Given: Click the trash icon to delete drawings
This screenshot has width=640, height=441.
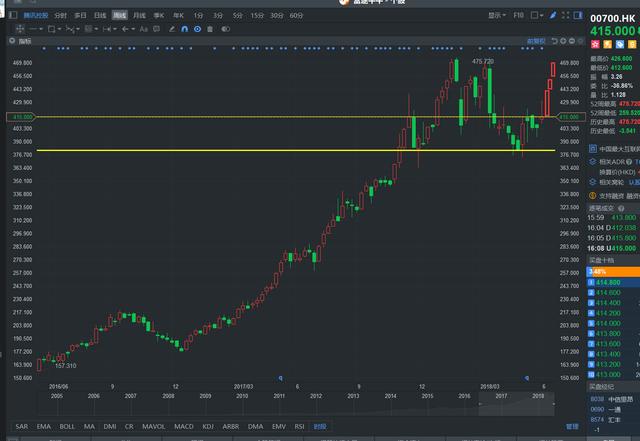Looking at the screenshot, I should pos(210,29).
